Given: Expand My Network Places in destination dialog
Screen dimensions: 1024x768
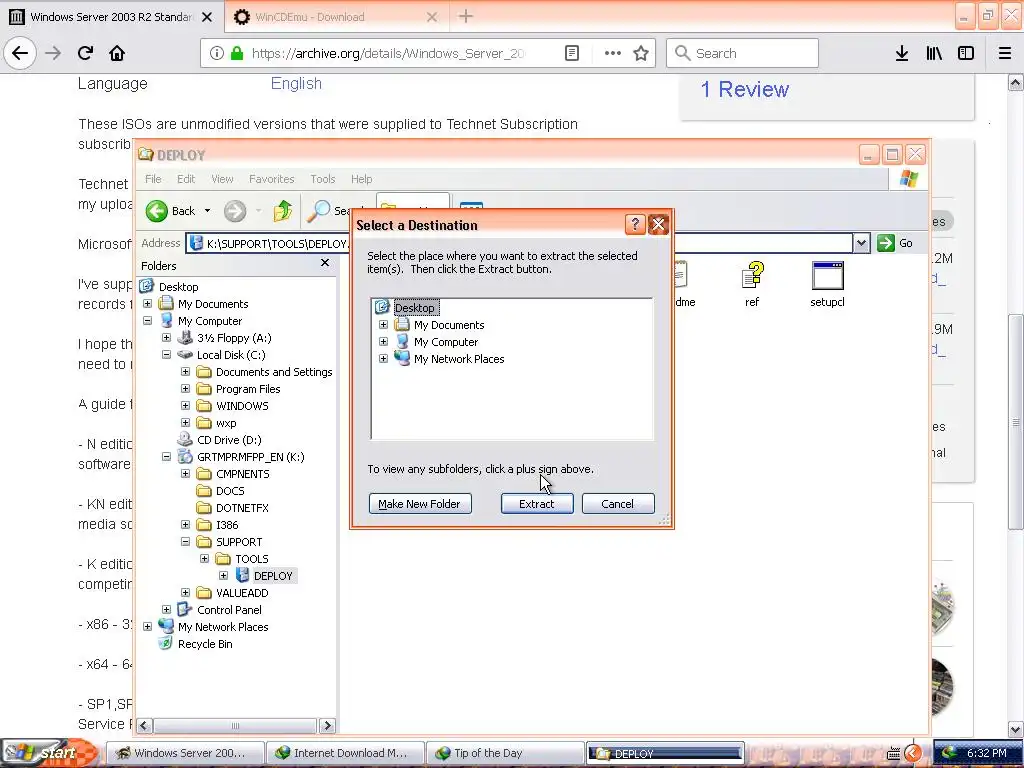Looking at the screenshot, I should 383,359.
